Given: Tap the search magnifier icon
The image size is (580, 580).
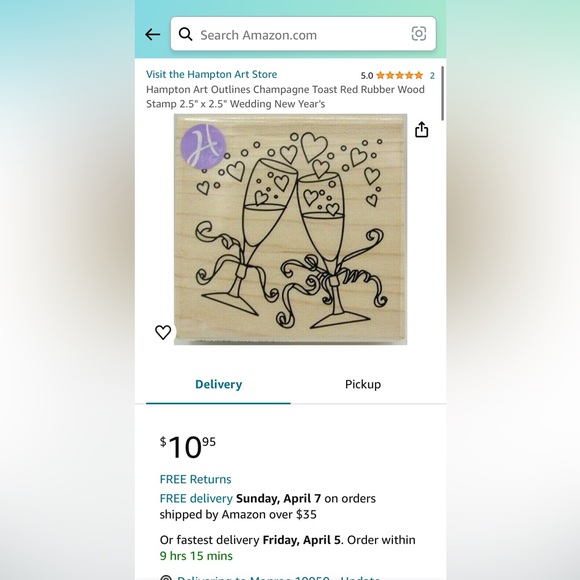Looking at the screenshot, I should point(185,34).
